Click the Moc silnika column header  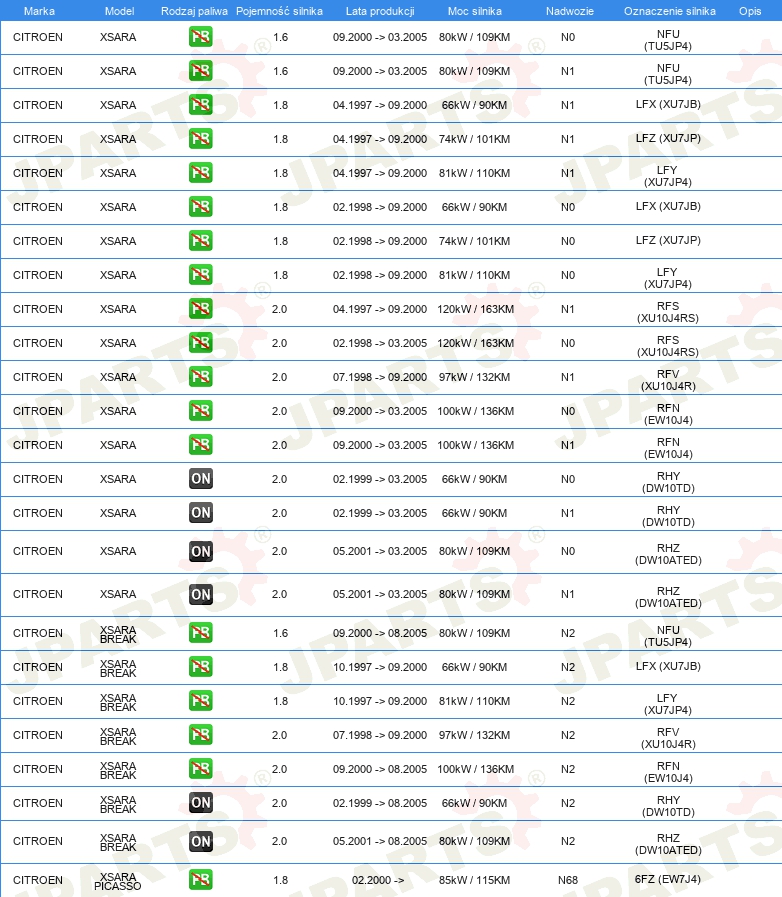pyautogui.click(x=474, y=11)
